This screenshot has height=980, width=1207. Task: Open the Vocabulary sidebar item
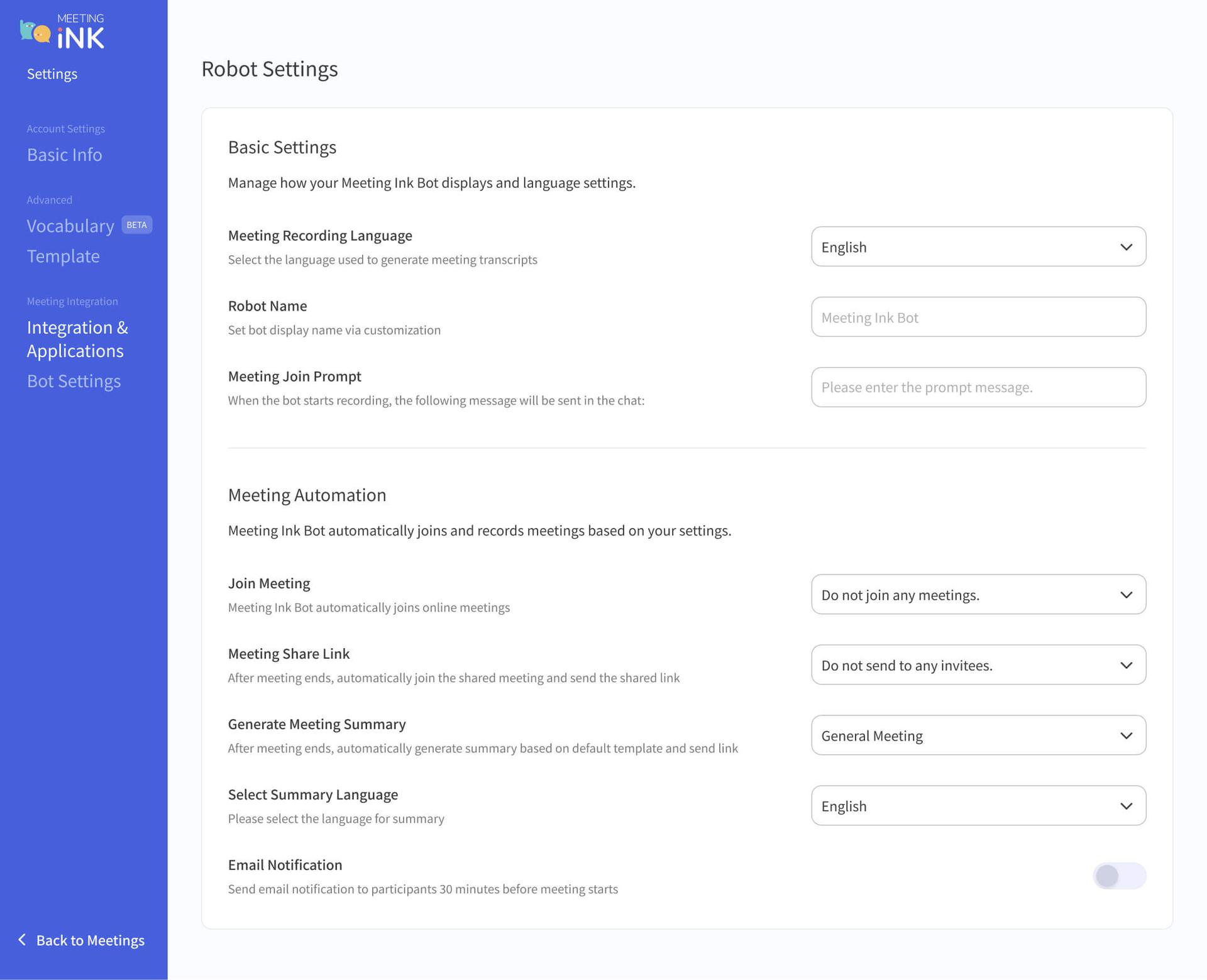70,226
